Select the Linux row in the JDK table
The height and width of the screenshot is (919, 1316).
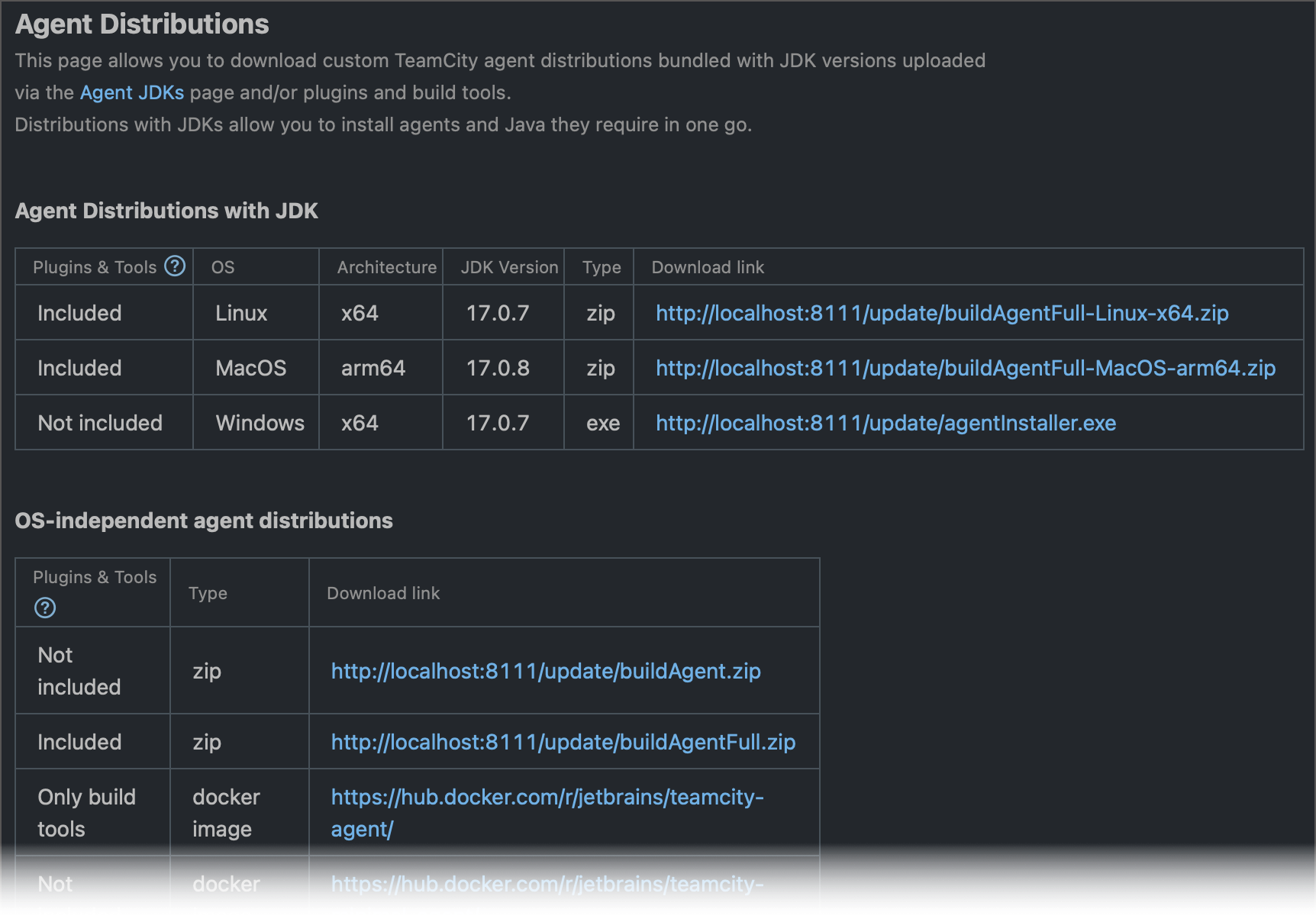click(x=240, y=312)
